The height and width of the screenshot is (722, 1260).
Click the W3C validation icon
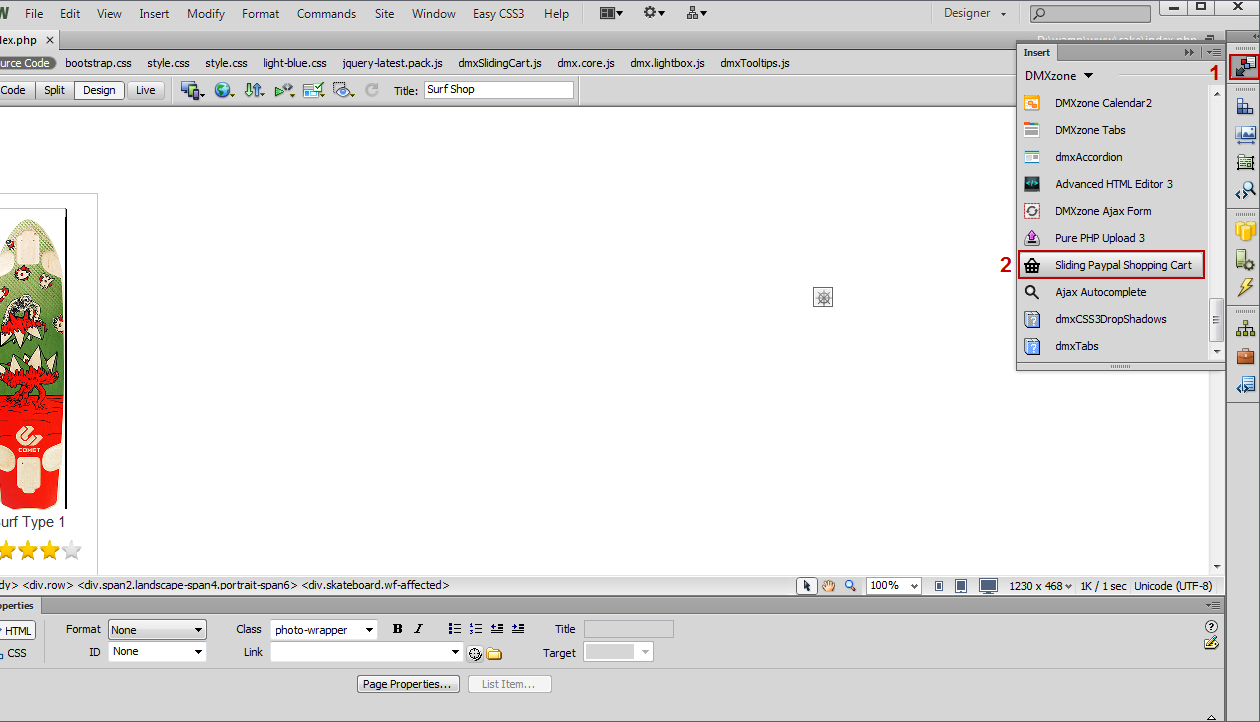click(284, 90)
